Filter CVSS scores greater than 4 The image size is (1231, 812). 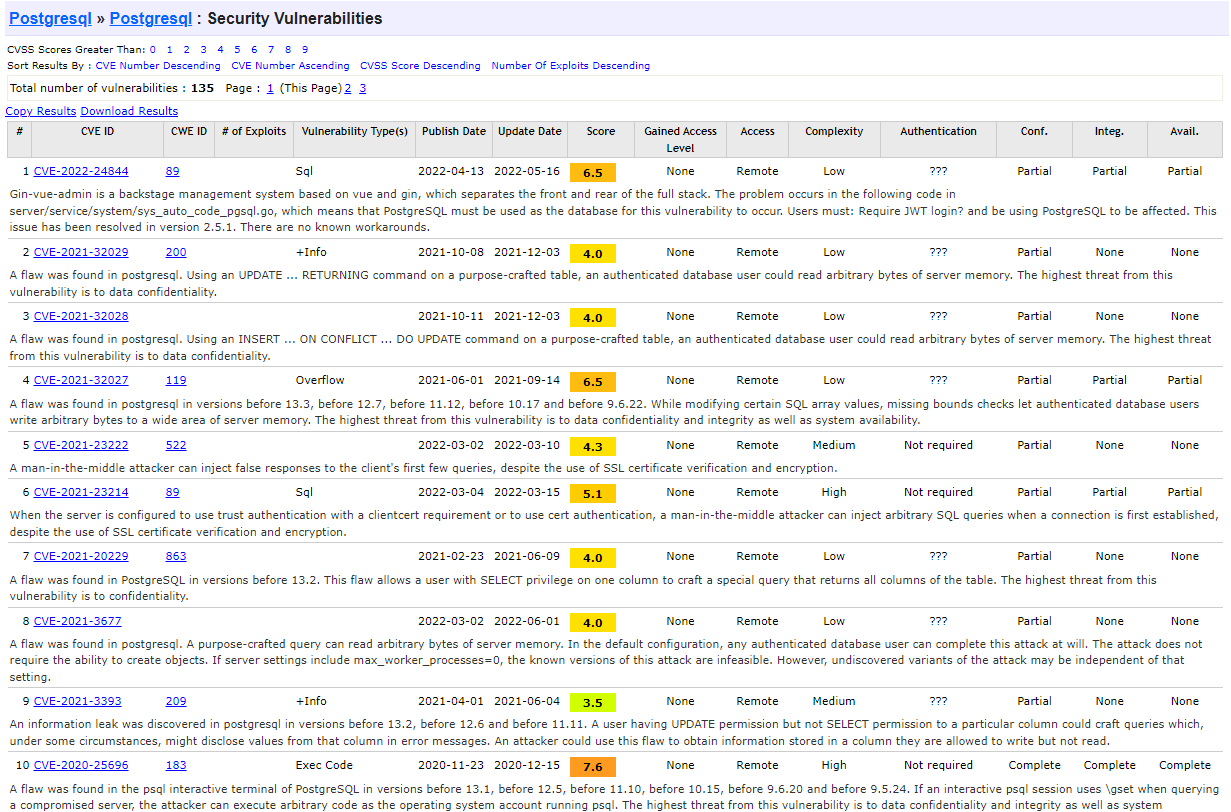220,49
